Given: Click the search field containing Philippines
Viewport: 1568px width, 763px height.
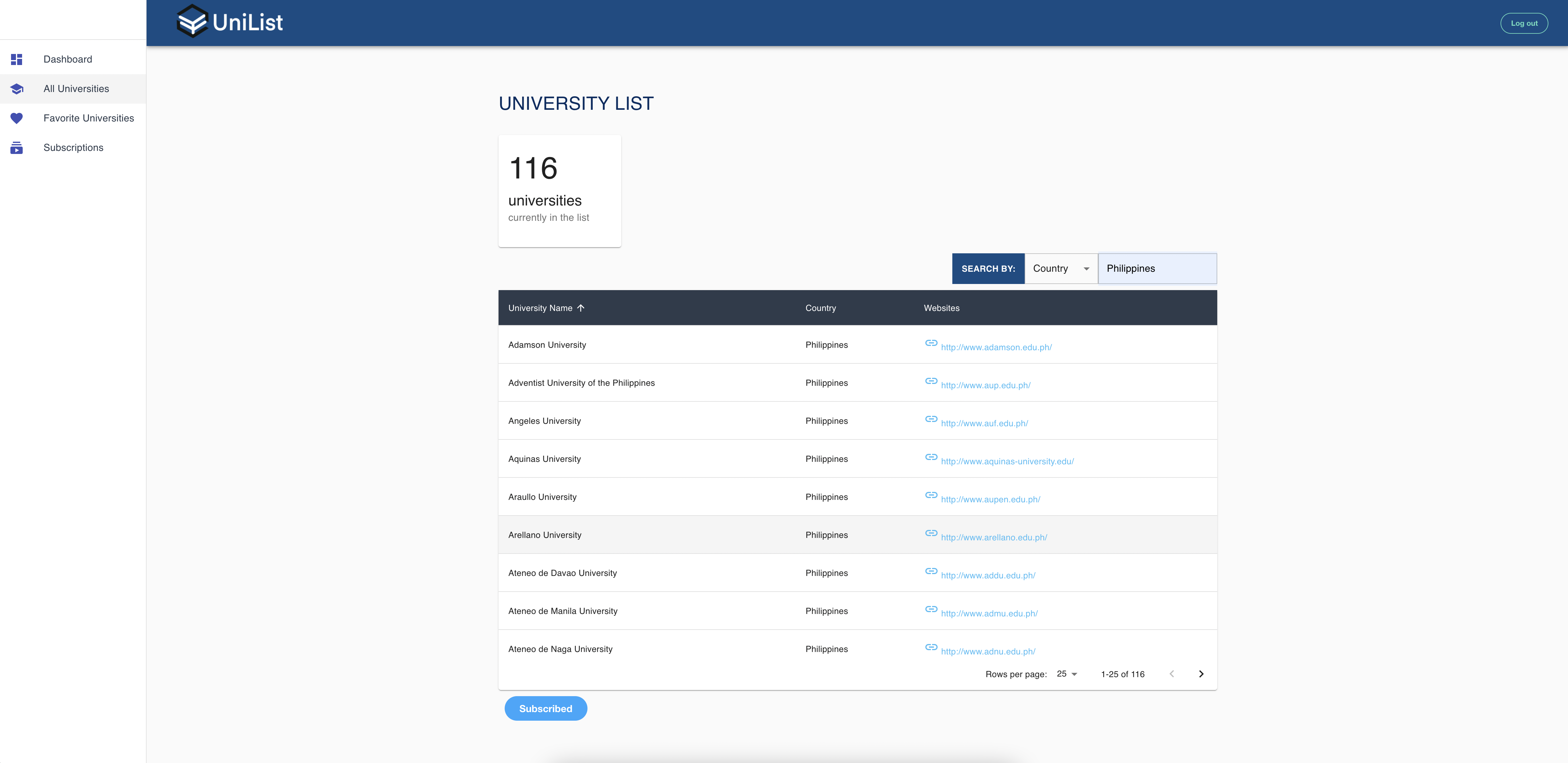Looking at the screenshot, I should coord(1157,269).
